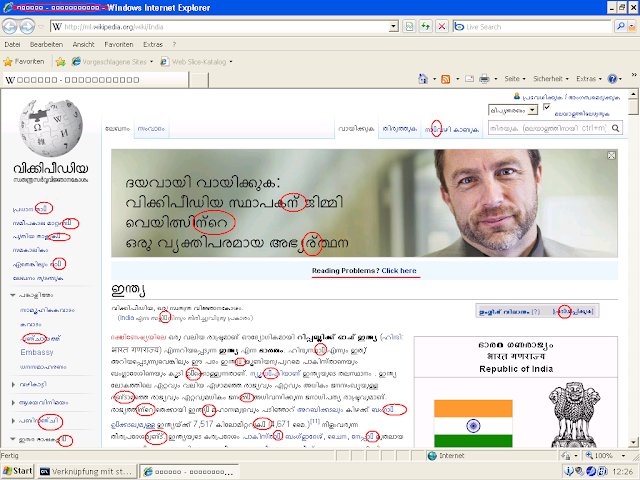
Task: Open the Extras menu in menu bar
Action: point(153,44)
